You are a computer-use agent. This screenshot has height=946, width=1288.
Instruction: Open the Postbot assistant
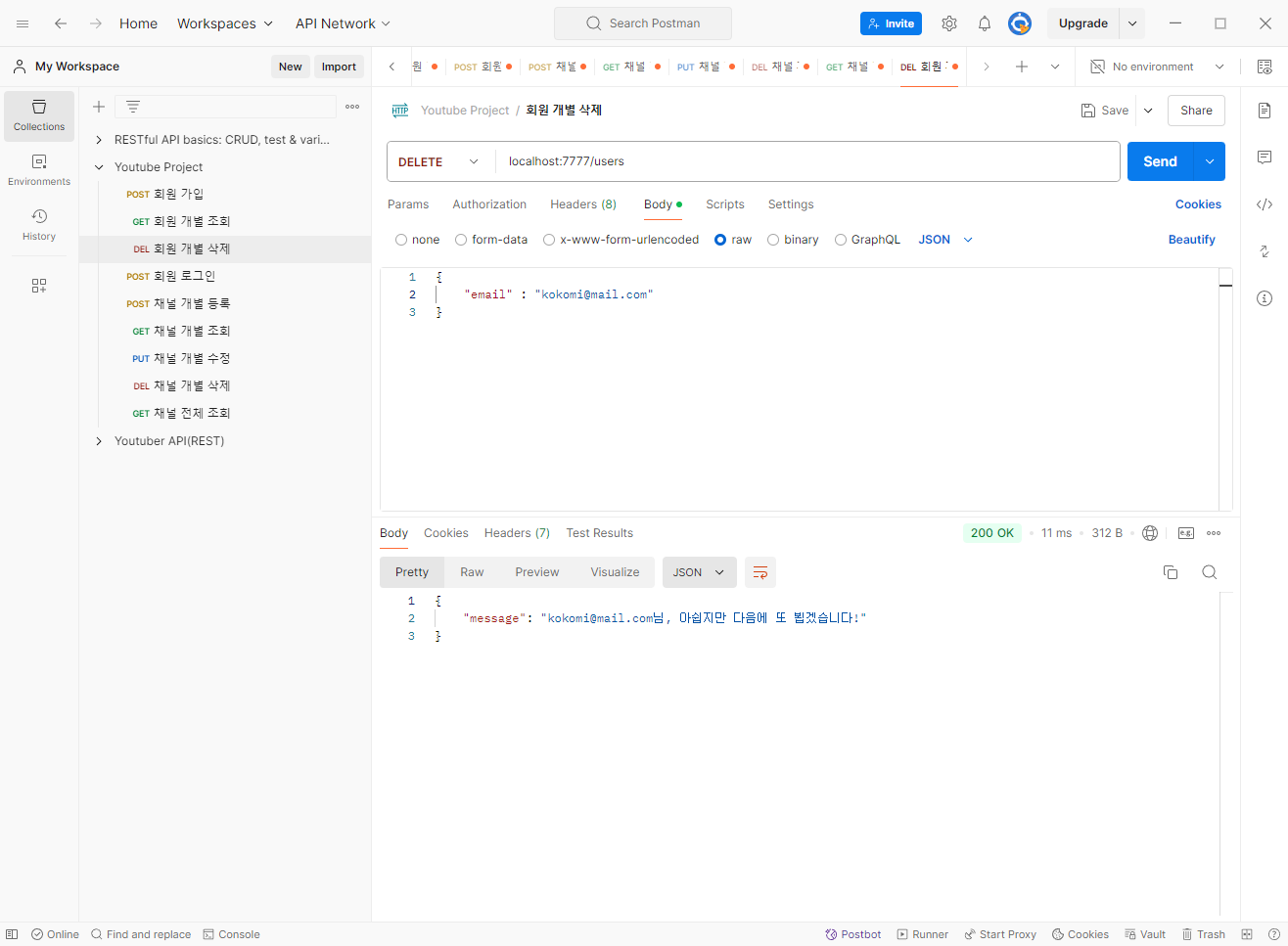[853, 934]
